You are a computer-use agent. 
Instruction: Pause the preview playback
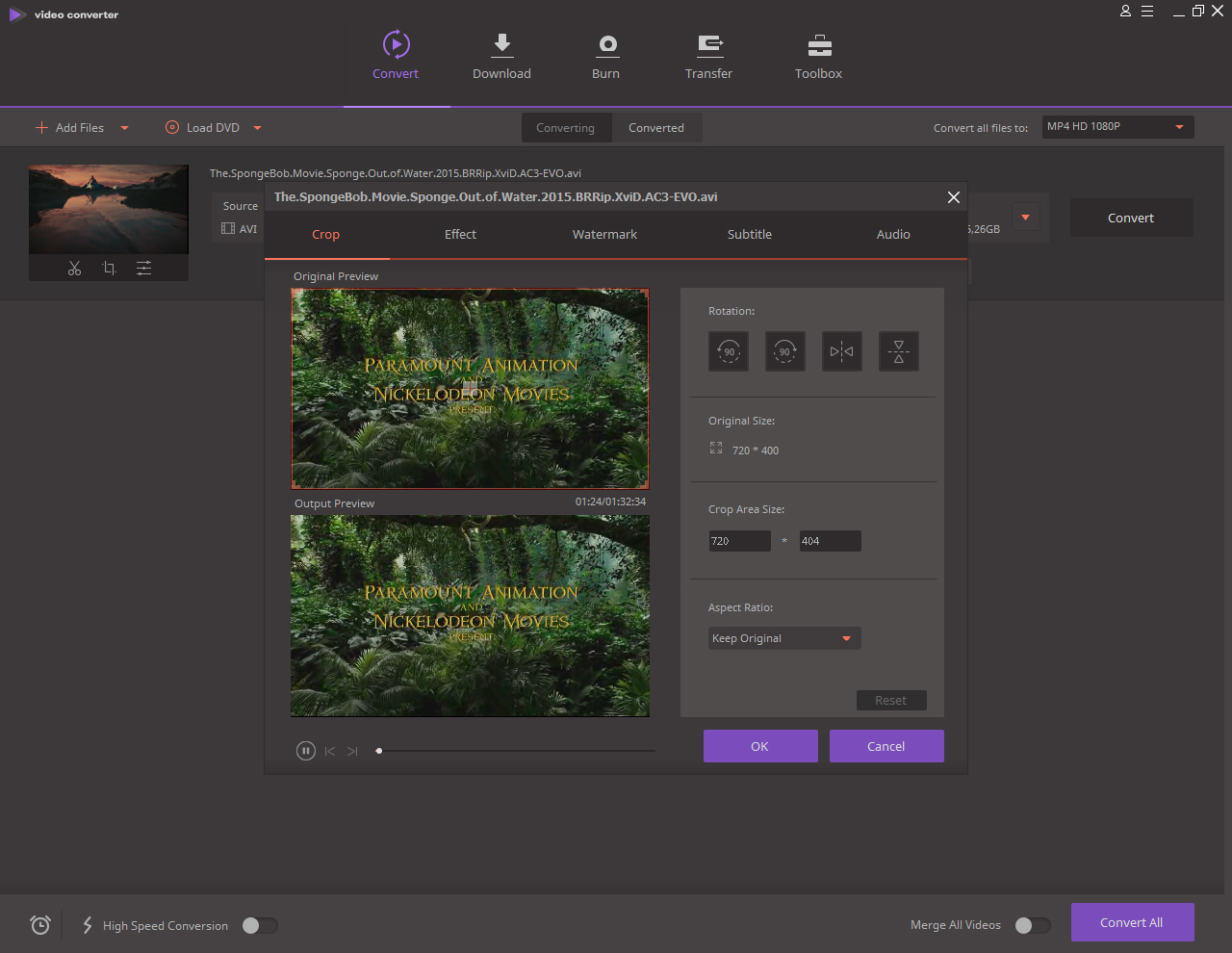point(305,751)
